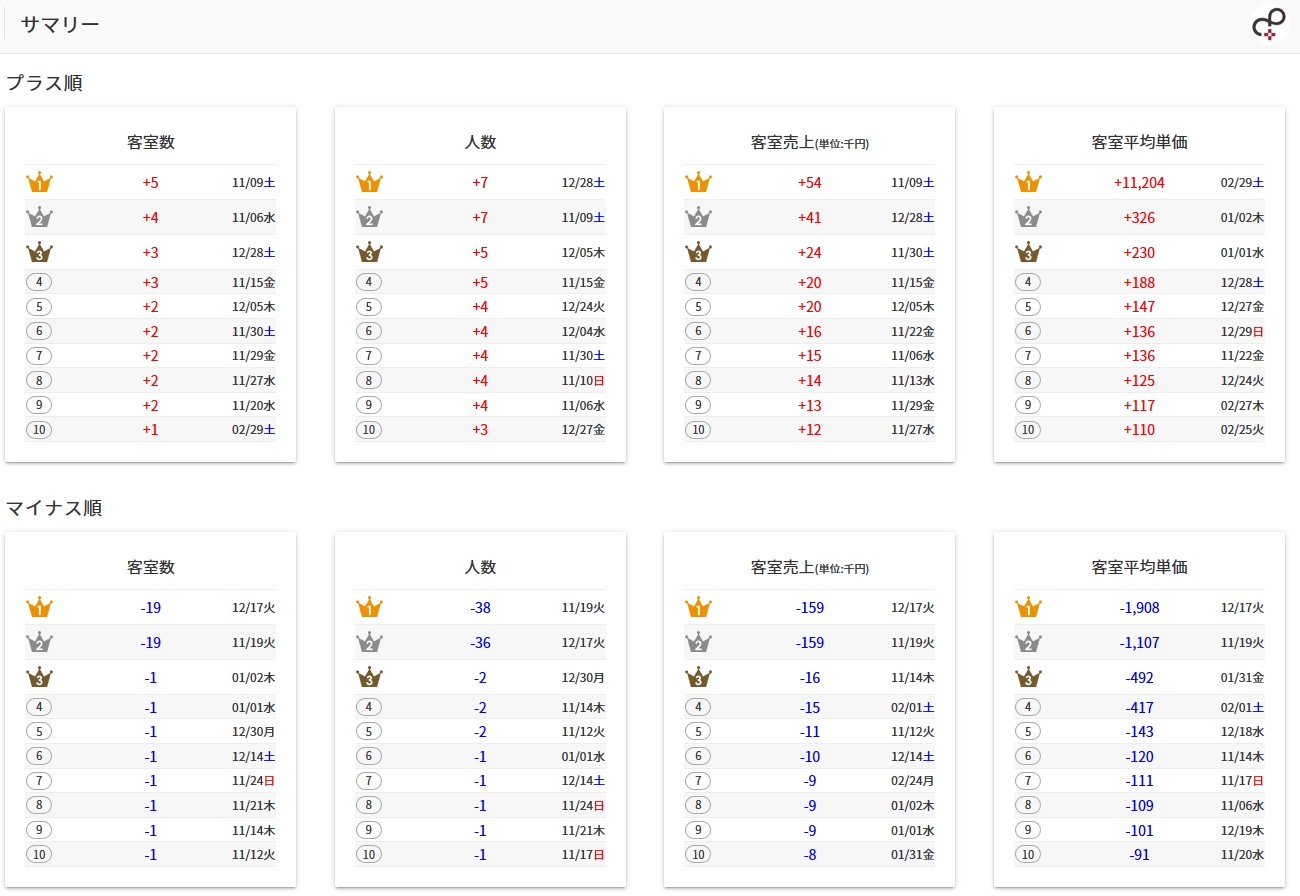Click the 11/06水 date in プラス順 客室数
This screenshot has height=896, width=1300.
pos(253,218)
